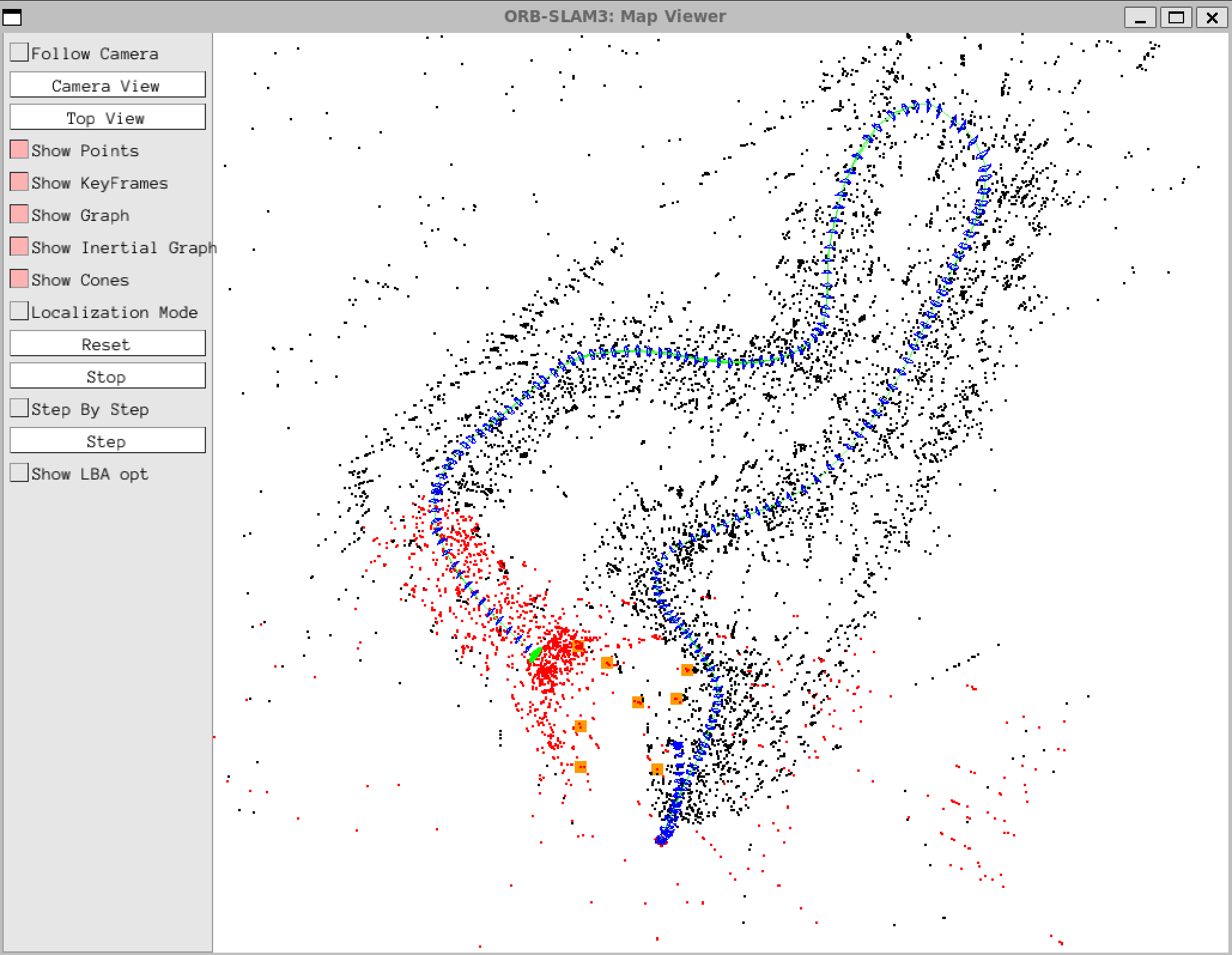Open the window menu icon in title bar
Screen dimensions: 1232x955
coord(12,17)
